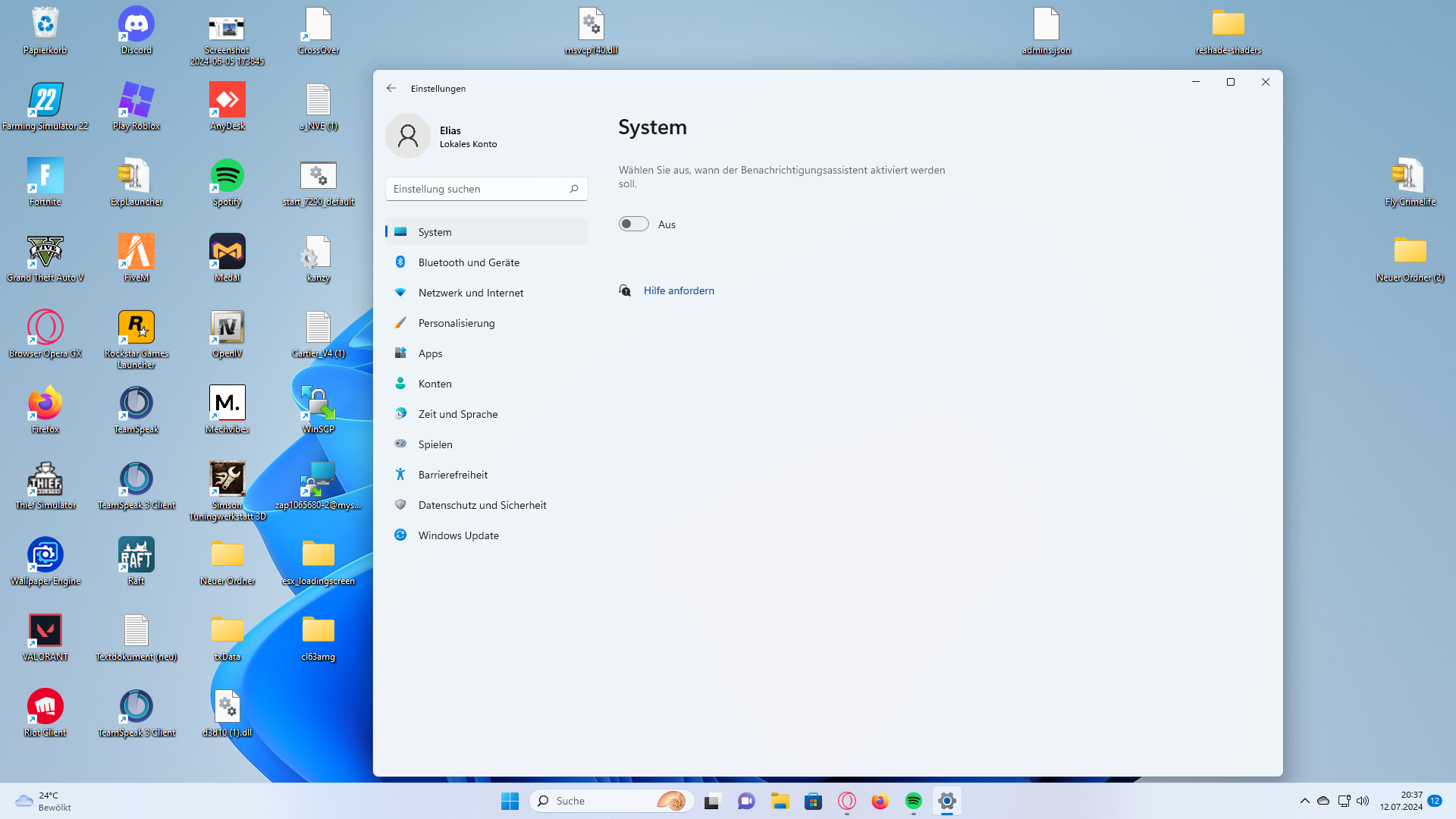This screenshot has width=1456, height=819.
Task: Open the Barrierefreiheit settings category
Action: click(453, 475)
